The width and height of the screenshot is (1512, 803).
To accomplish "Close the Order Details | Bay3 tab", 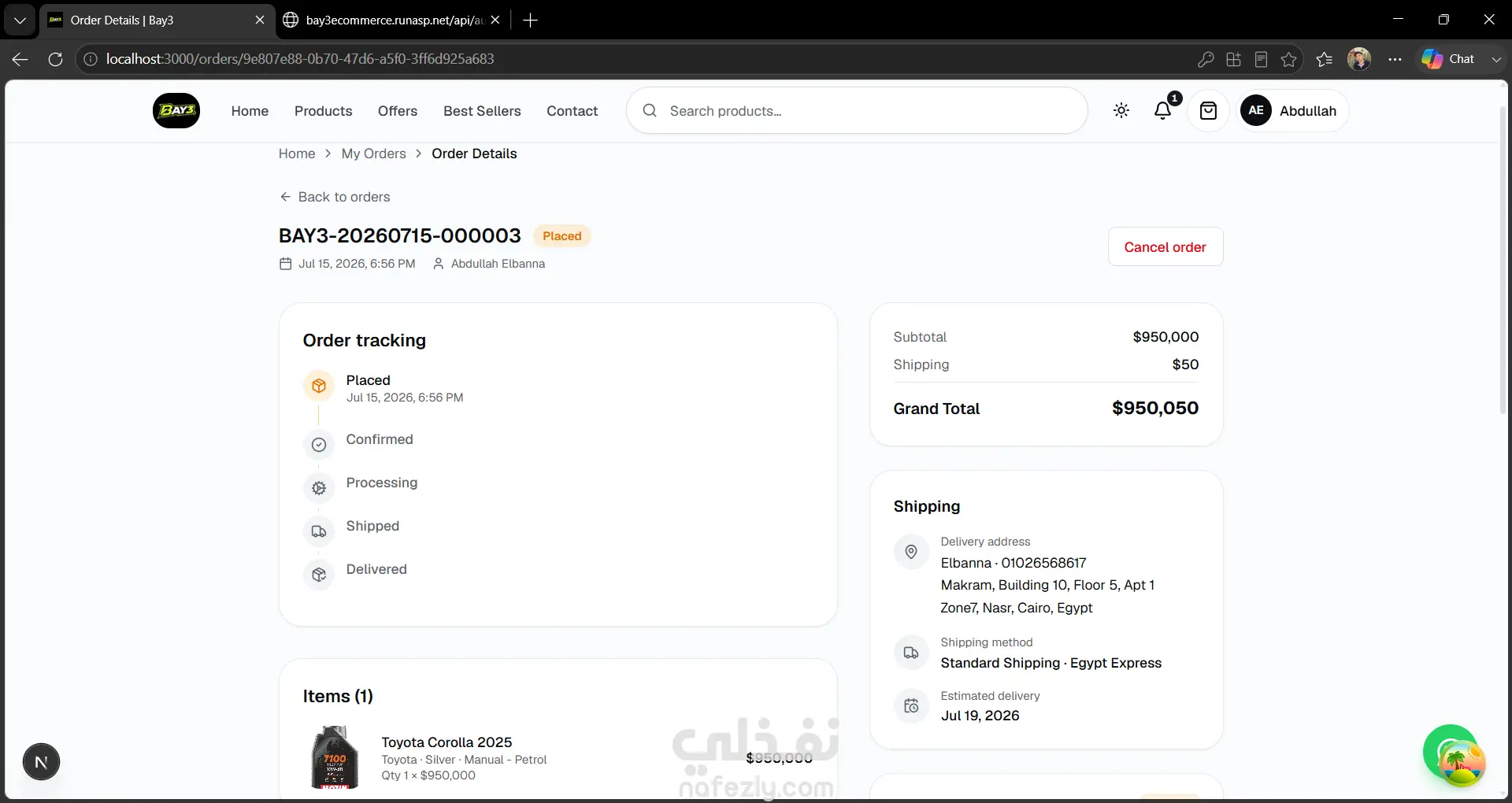I will pyautogui.click(x=260, y=20).
